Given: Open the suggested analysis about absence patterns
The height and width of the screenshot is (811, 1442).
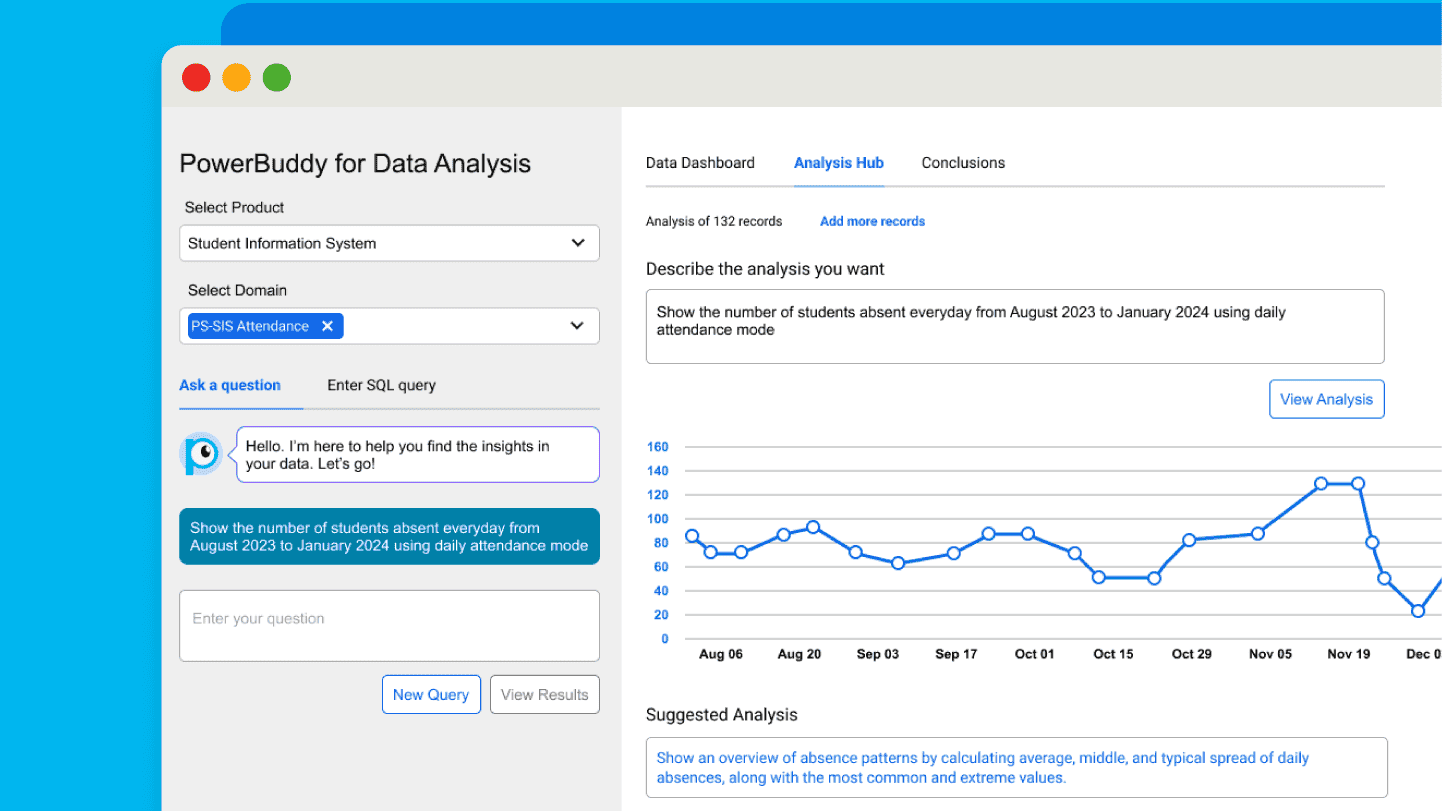Looking at the screenshot, I should [1015, 767].
